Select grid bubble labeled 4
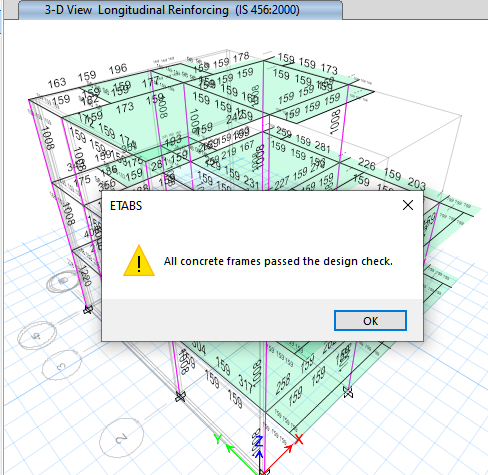 (37, 336)
